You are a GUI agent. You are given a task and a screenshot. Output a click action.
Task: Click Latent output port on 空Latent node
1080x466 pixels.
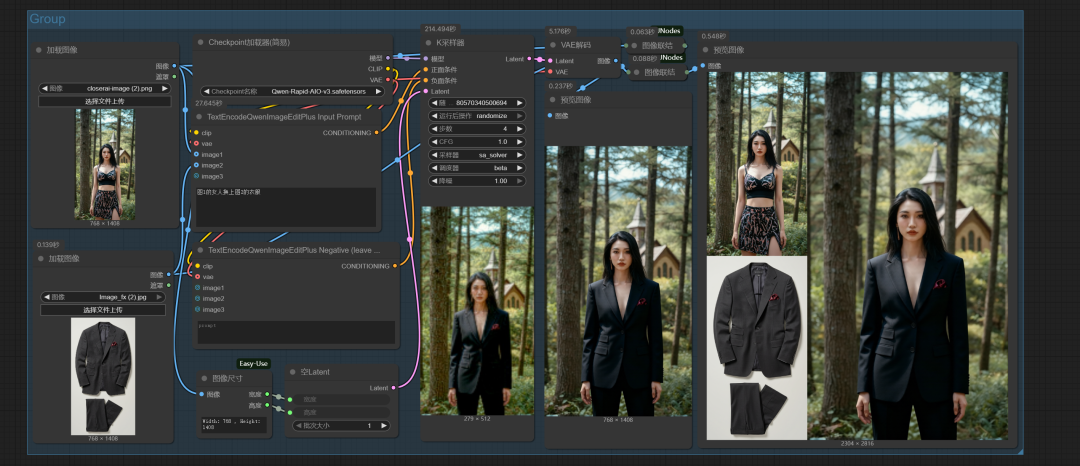(x=394, y=388)
